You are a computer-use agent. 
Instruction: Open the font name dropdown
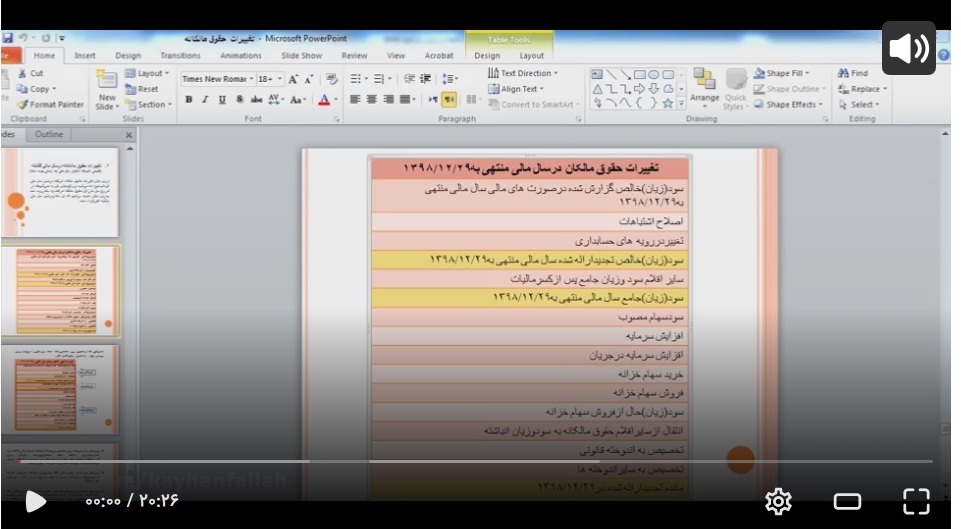251,79
